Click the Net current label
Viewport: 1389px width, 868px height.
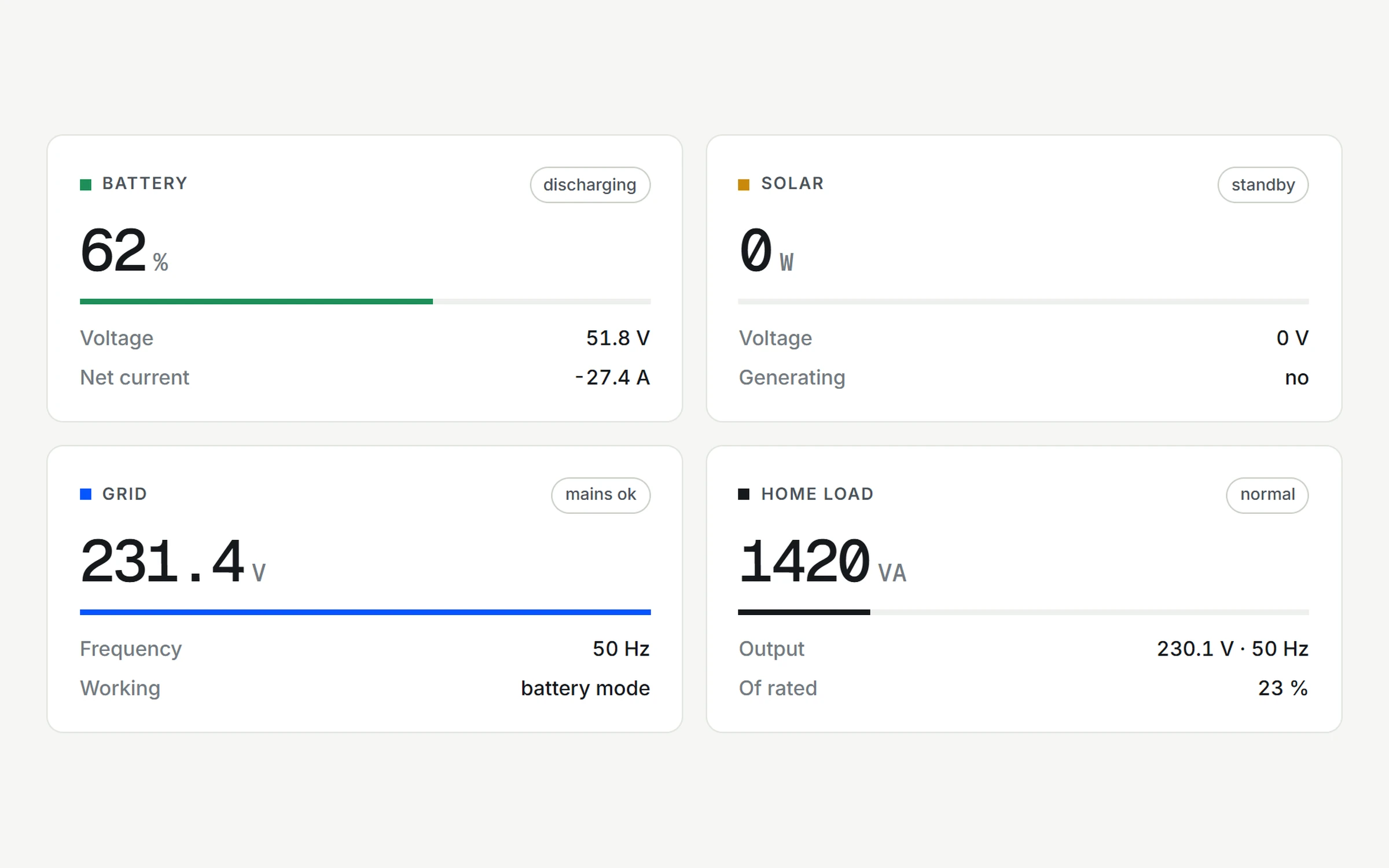134,377
